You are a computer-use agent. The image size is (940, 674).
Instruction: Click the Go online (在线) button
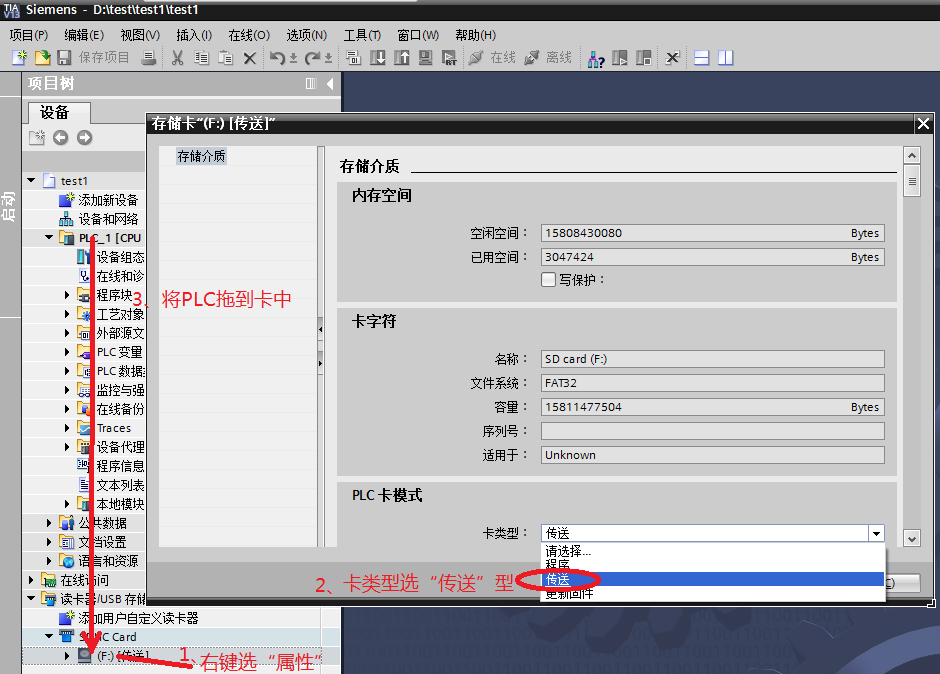492,58
